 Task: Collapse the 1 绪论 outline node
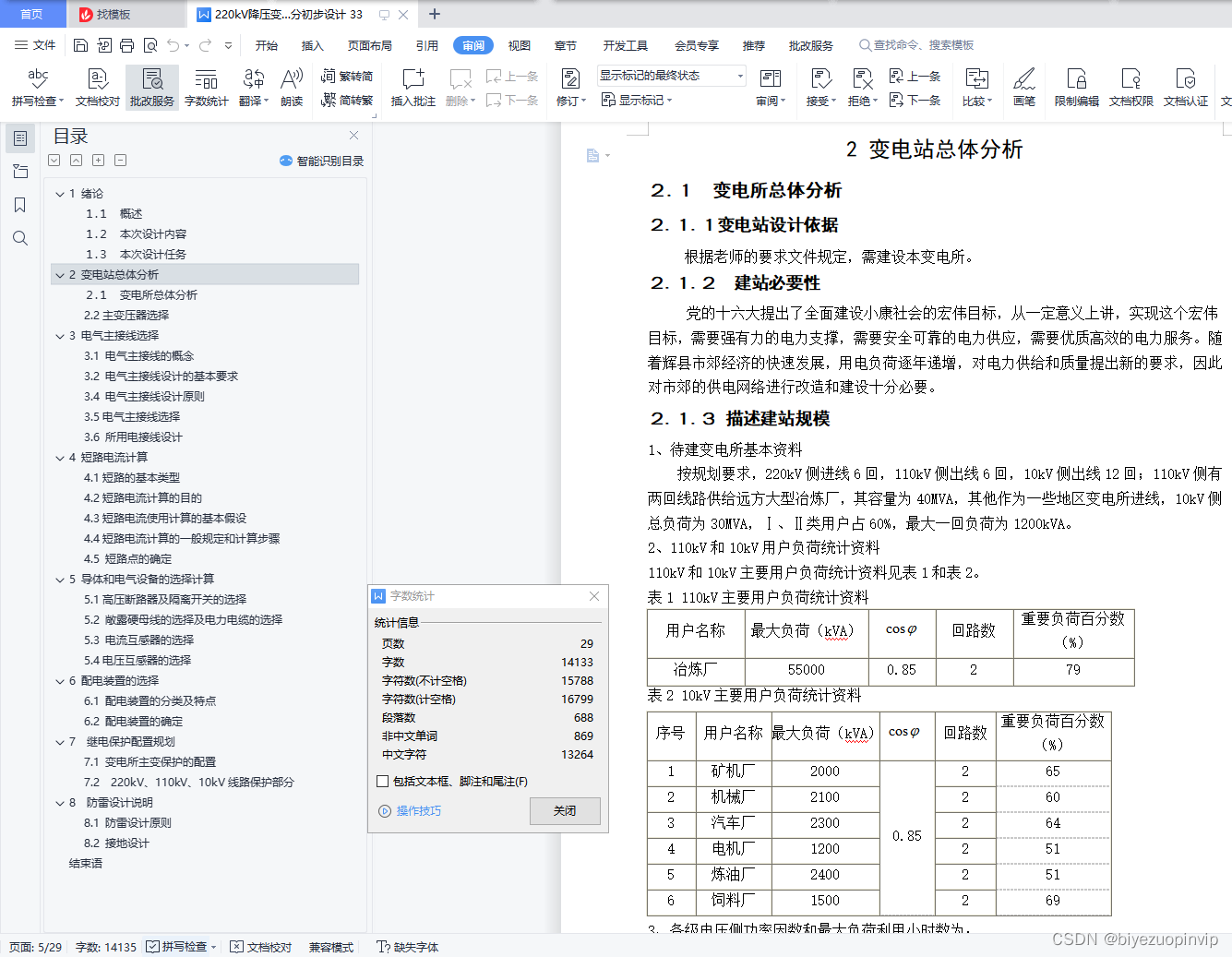point(60,194)
